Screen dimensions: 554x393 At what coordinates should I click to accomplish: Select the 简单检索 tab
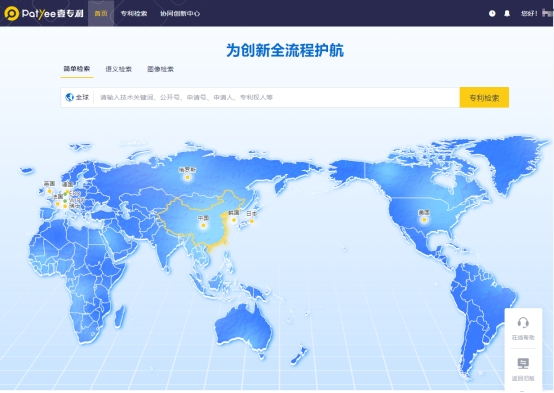point(77,69)
